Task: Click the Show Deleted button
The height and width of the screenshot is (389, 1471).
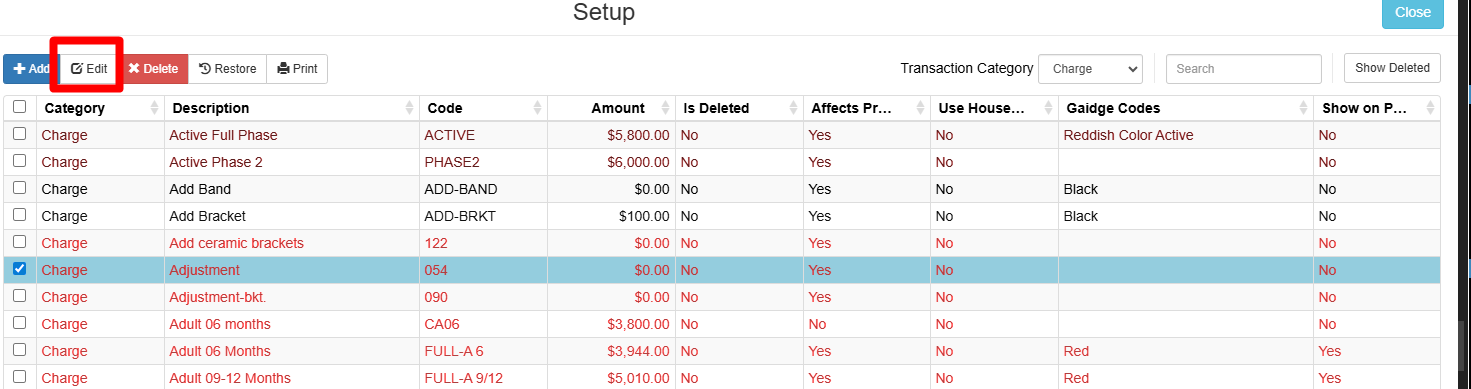Action: click(1392, 68)
